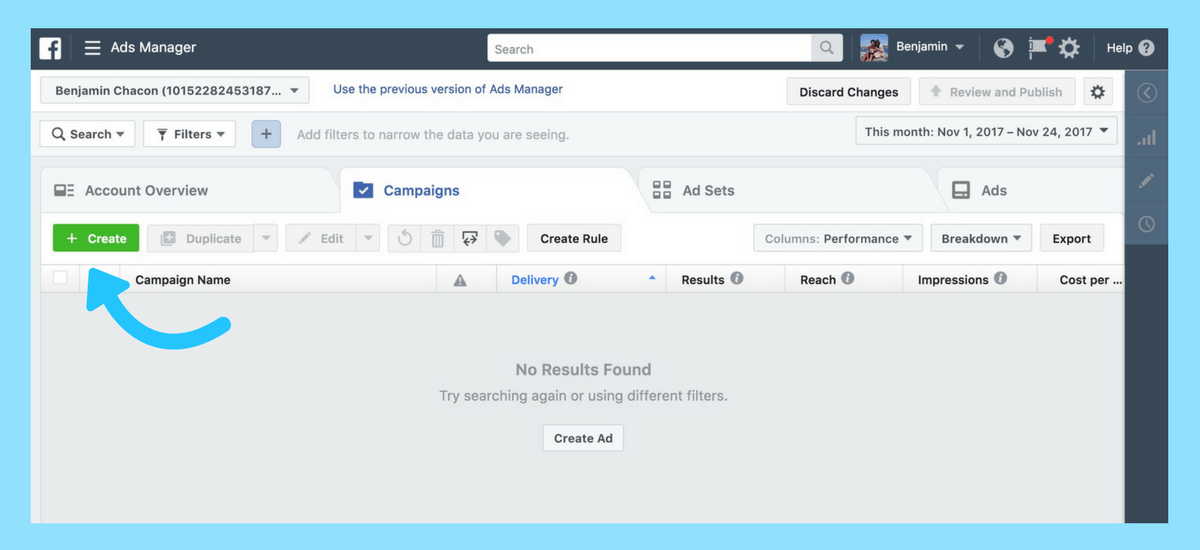Open the This month date range dropdown

point(986,132)
